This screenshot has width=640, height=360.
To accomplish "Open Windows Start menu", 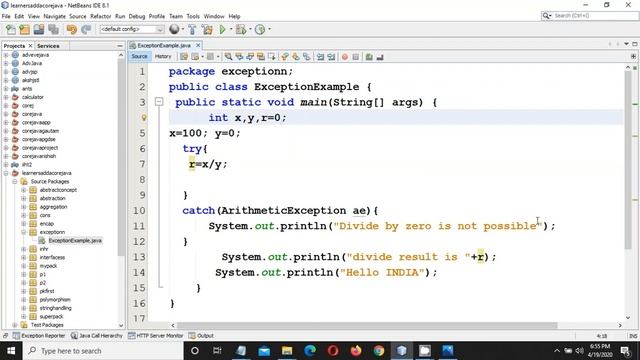I will point(11,351).
